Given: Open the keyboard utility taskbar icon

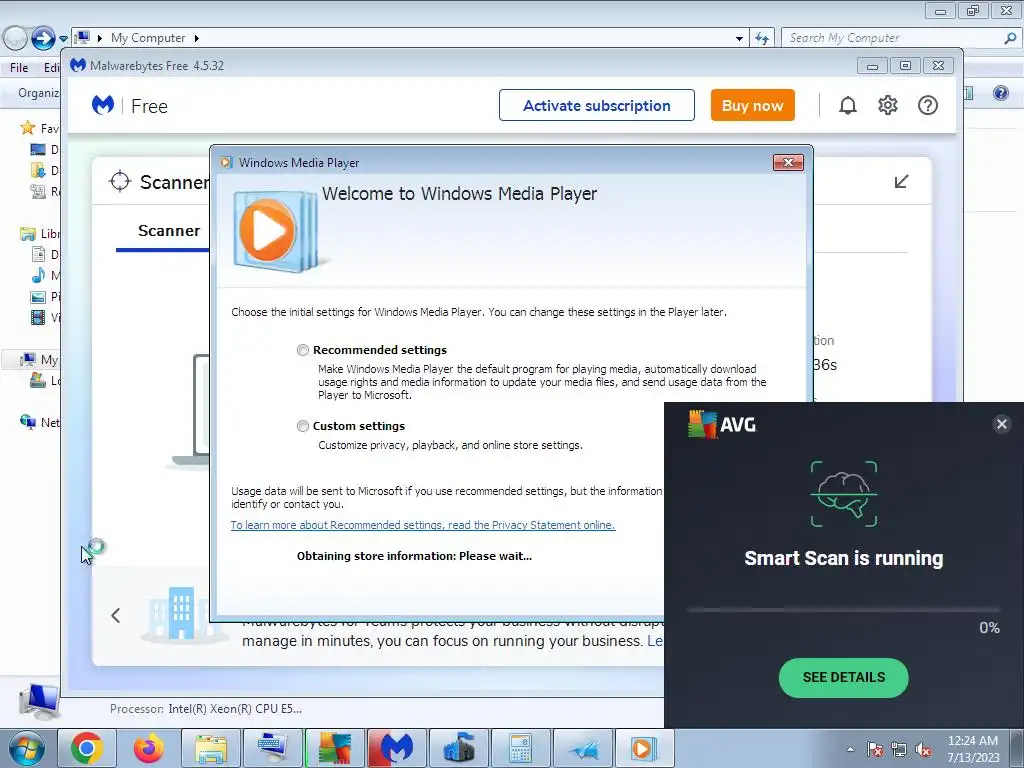Looking at the screenshot, I should pyautogui.click(x=273, y=748).
